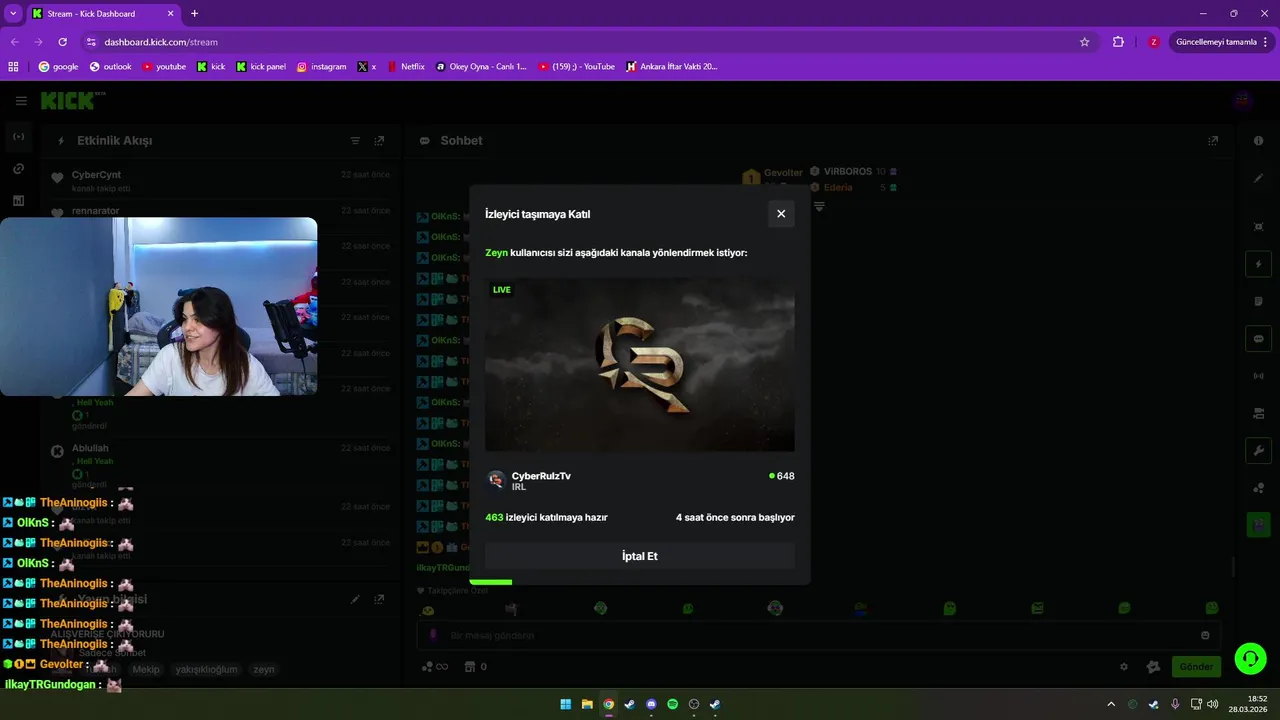This screenshot has height=720, width=1280.
Task: Pop out the Yayın bilgisi panel
Action: 379,599
